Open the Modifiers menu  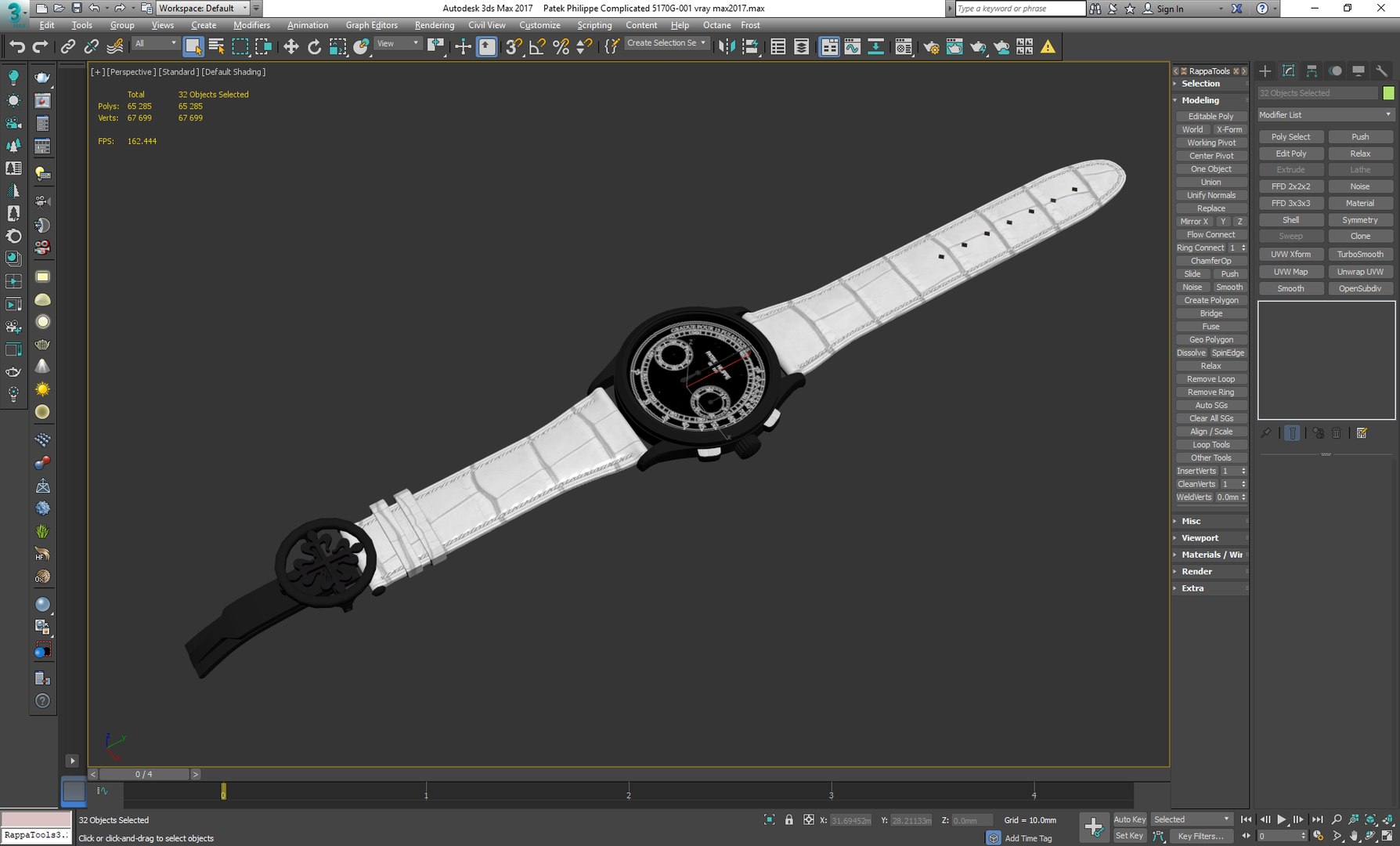point(251,25)
